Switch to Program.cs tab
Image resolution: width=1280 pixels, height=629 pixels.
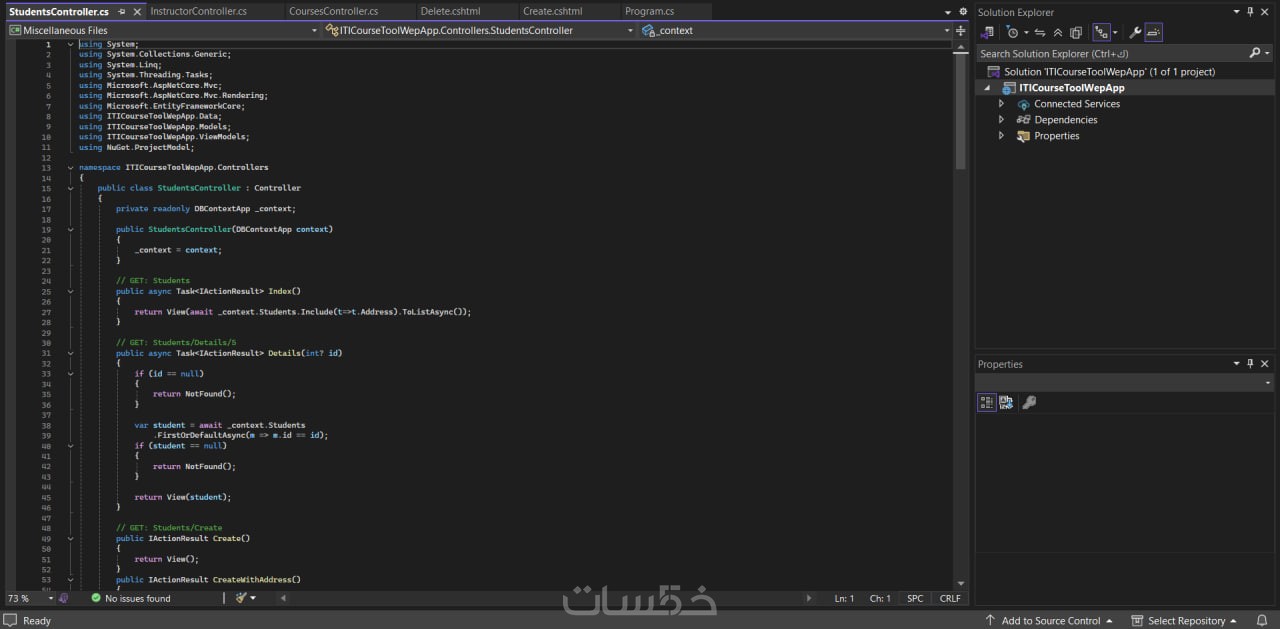(x=649, y=11)
